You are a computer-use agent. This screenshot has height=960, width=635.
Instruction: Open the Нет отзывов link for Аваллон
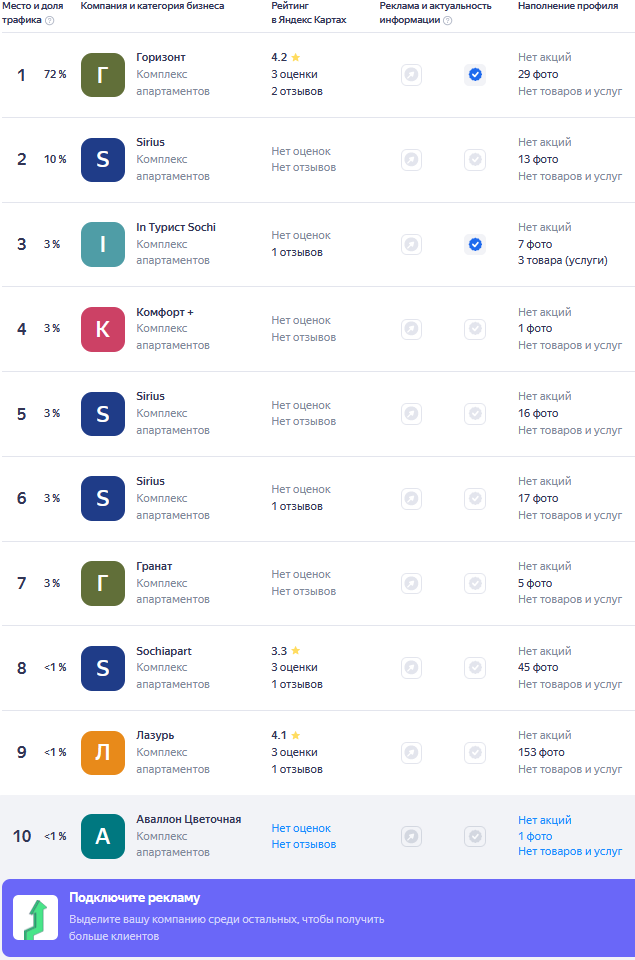(x=304, y=844)
